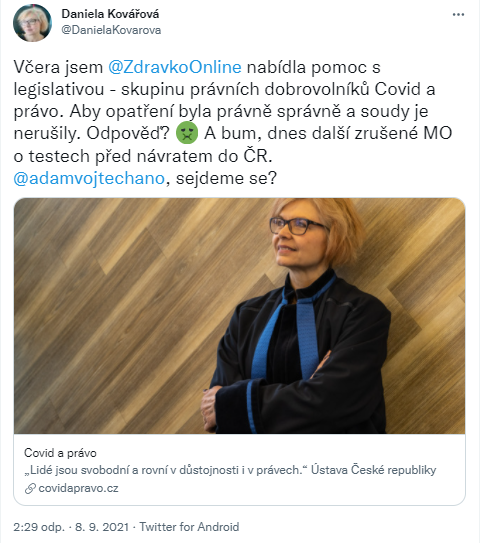Open the @ZdravkoOnline mention
The width and height of the screenshot is (483, 543).
point(175,67)
